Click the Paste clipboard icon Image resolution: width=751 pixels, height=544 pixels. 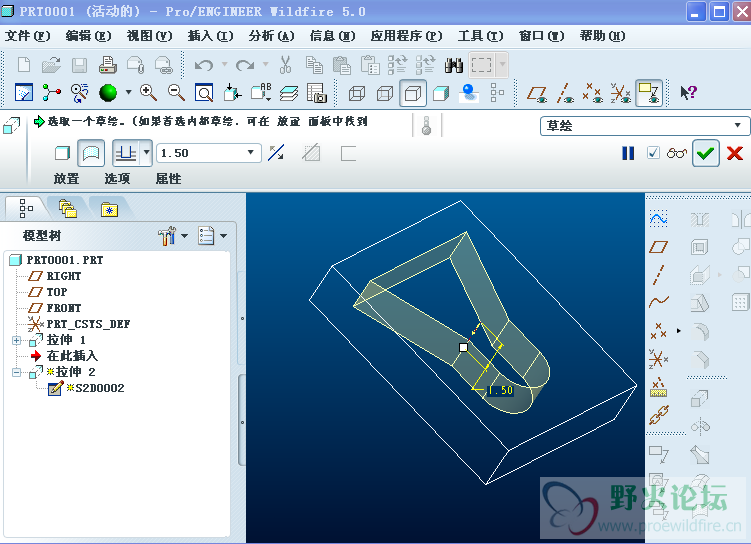coord(342,65)
